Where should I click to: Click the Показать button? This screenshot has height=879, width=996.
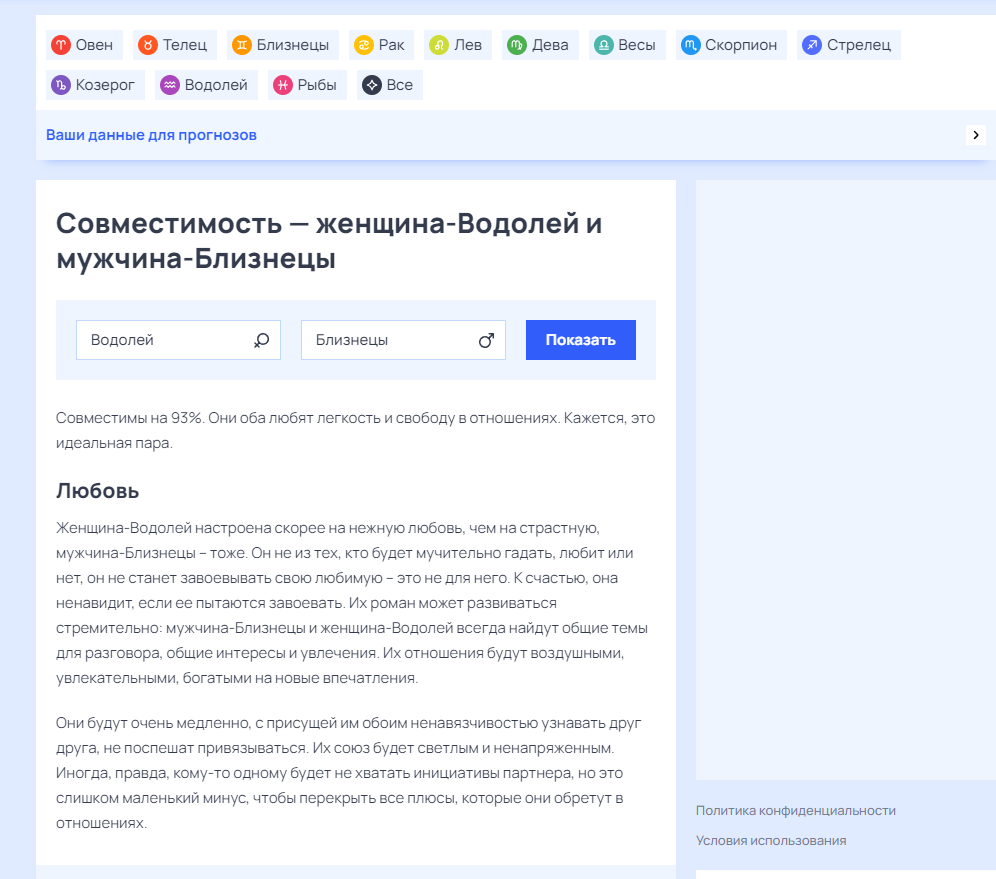coord(581,340)
